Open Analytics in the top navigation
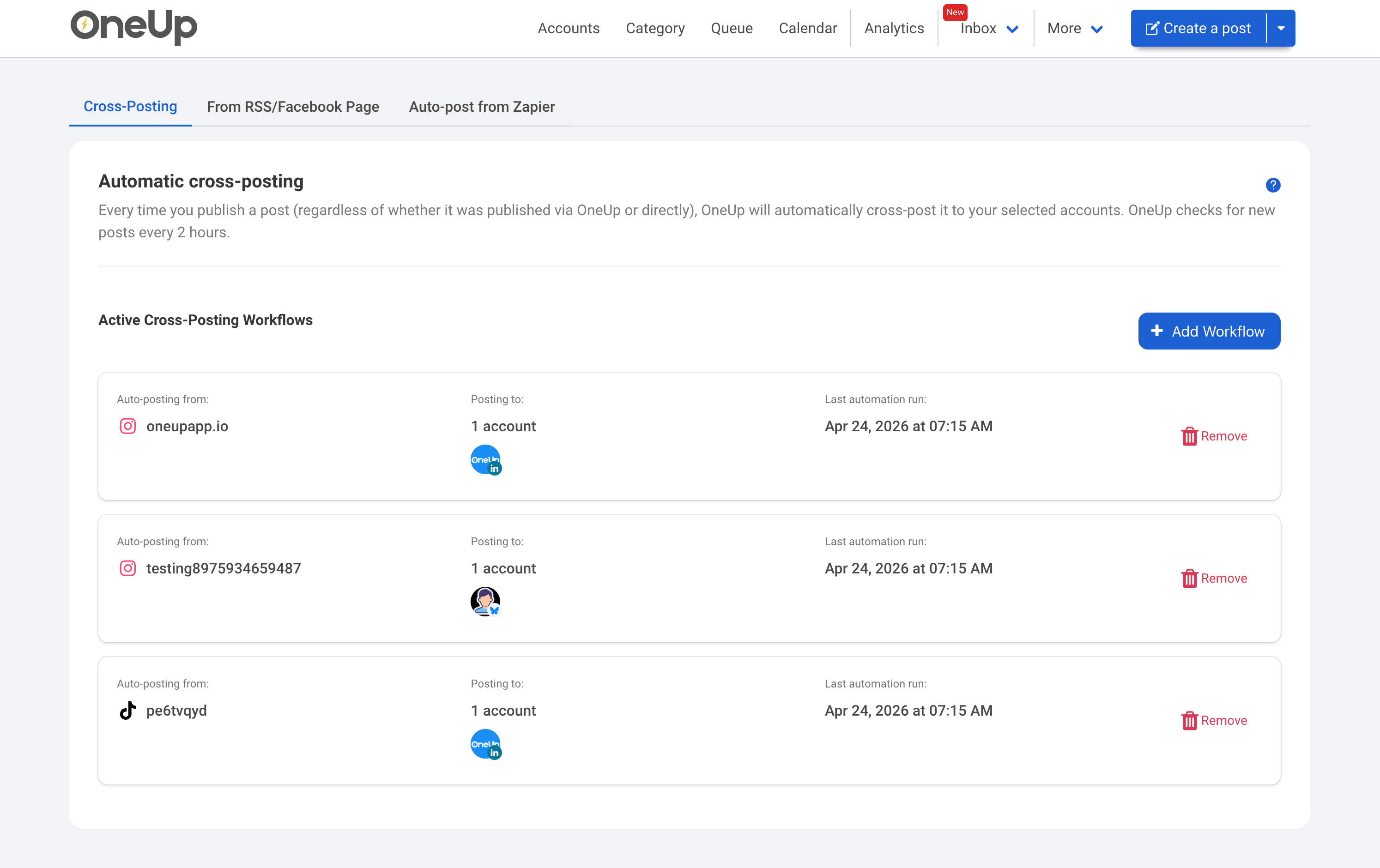 (894, 29)
